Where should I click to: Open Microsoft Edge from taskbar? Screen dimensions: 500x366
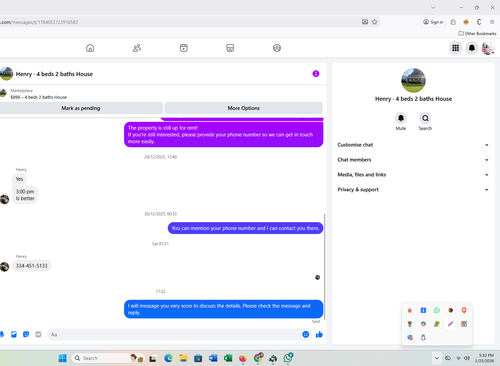(168, 358)
